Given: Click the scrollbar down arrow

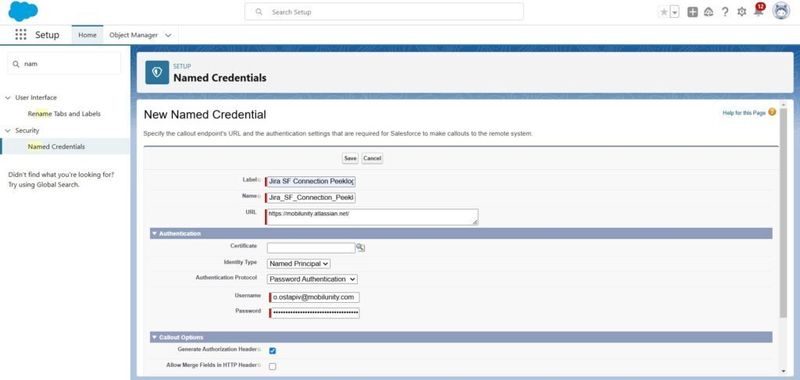Looking at the screenshot, I should tap(784, 371).
